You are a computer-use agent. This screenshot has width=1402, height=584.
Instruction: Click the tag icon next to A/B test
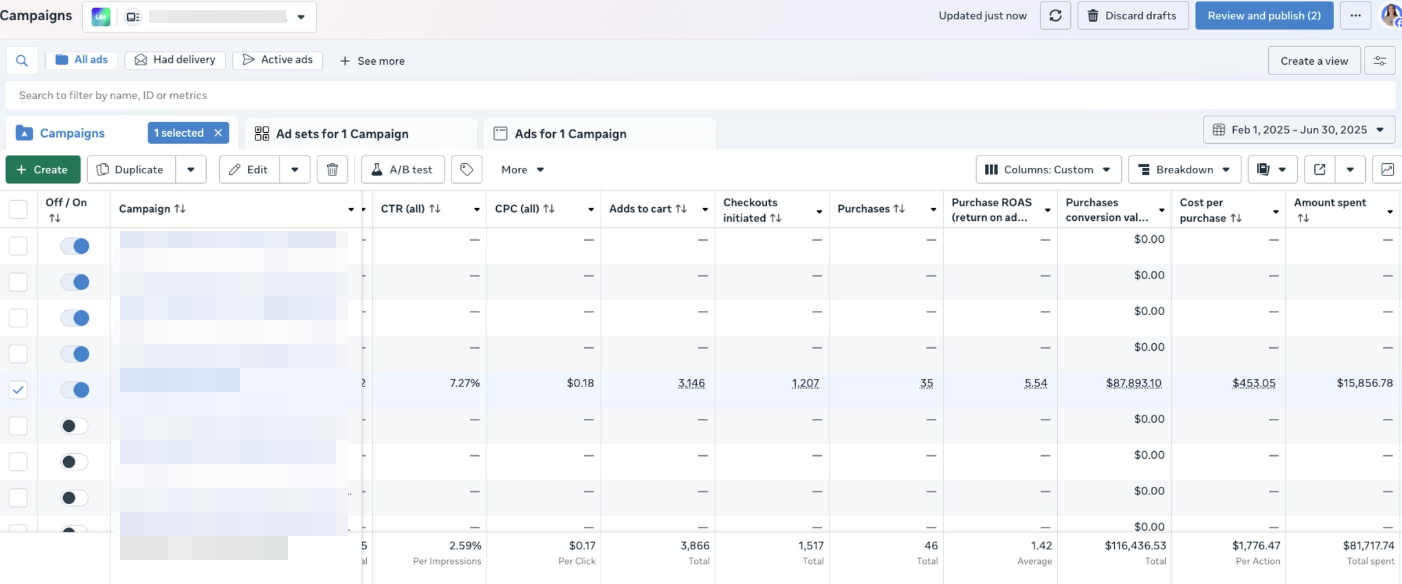pos(466,169)
